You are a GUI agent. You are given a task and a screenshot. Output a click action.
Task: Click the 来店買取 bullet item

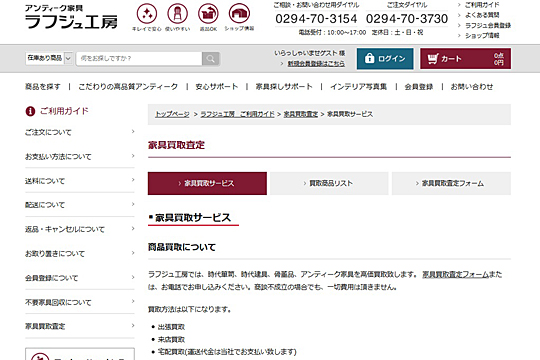tap(171, 340)
